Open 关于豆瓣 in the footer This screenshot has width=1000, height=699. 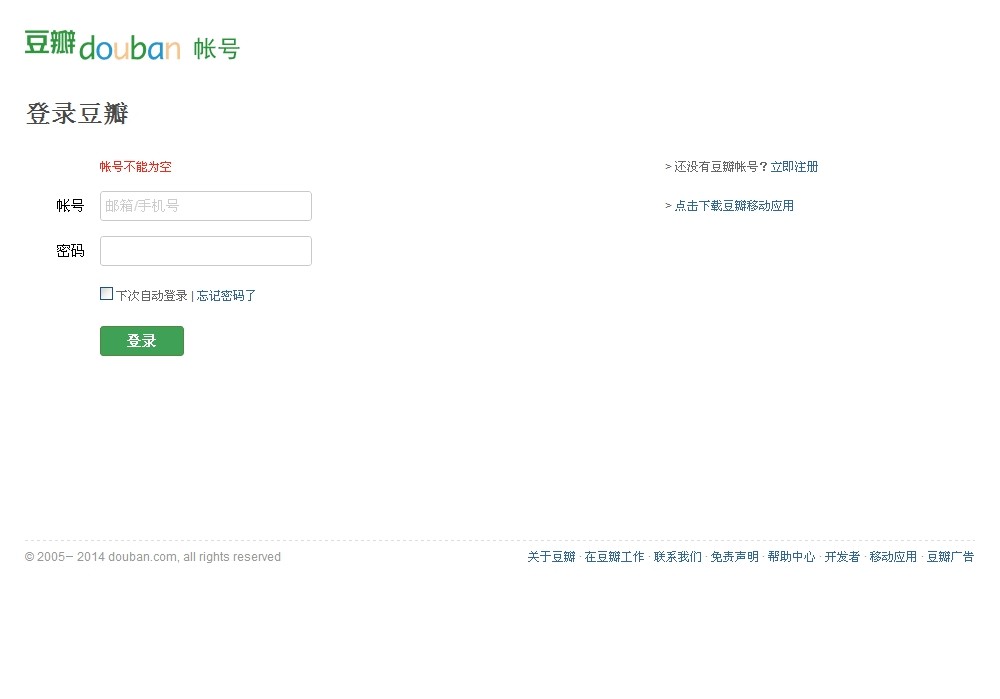click(x=551, y=557)
